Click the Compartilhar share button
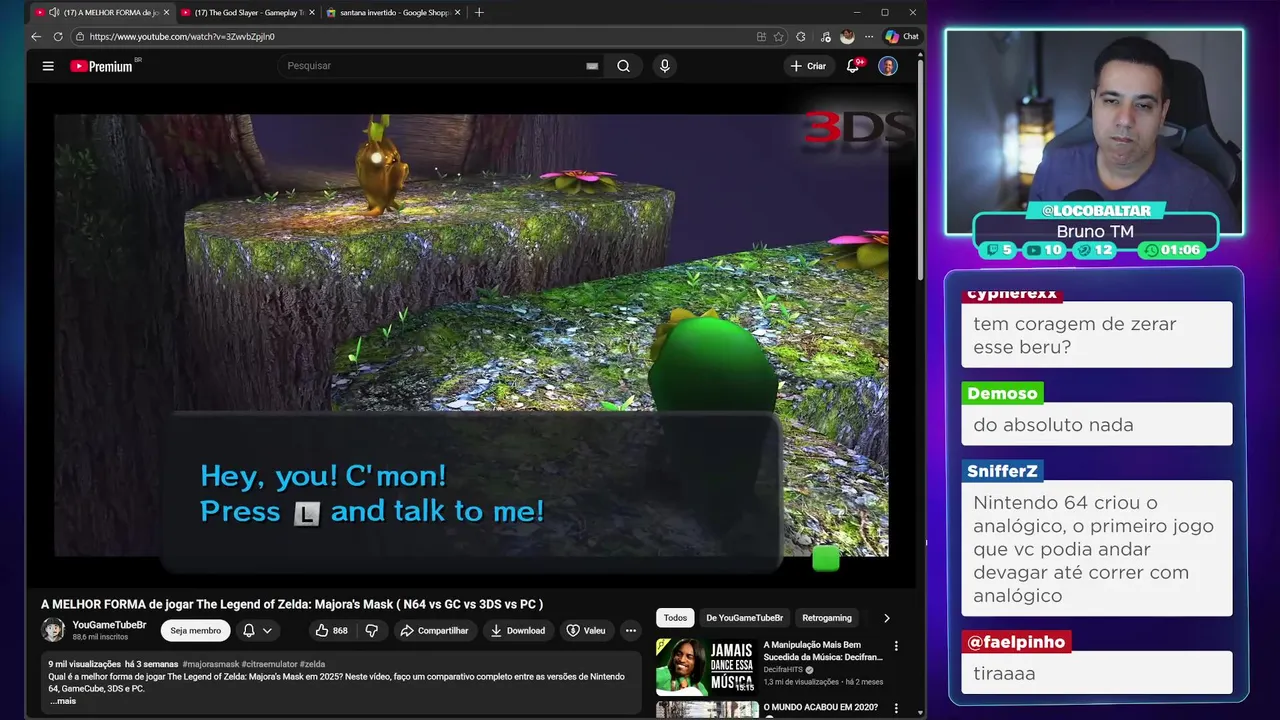 tap(434, 631)
